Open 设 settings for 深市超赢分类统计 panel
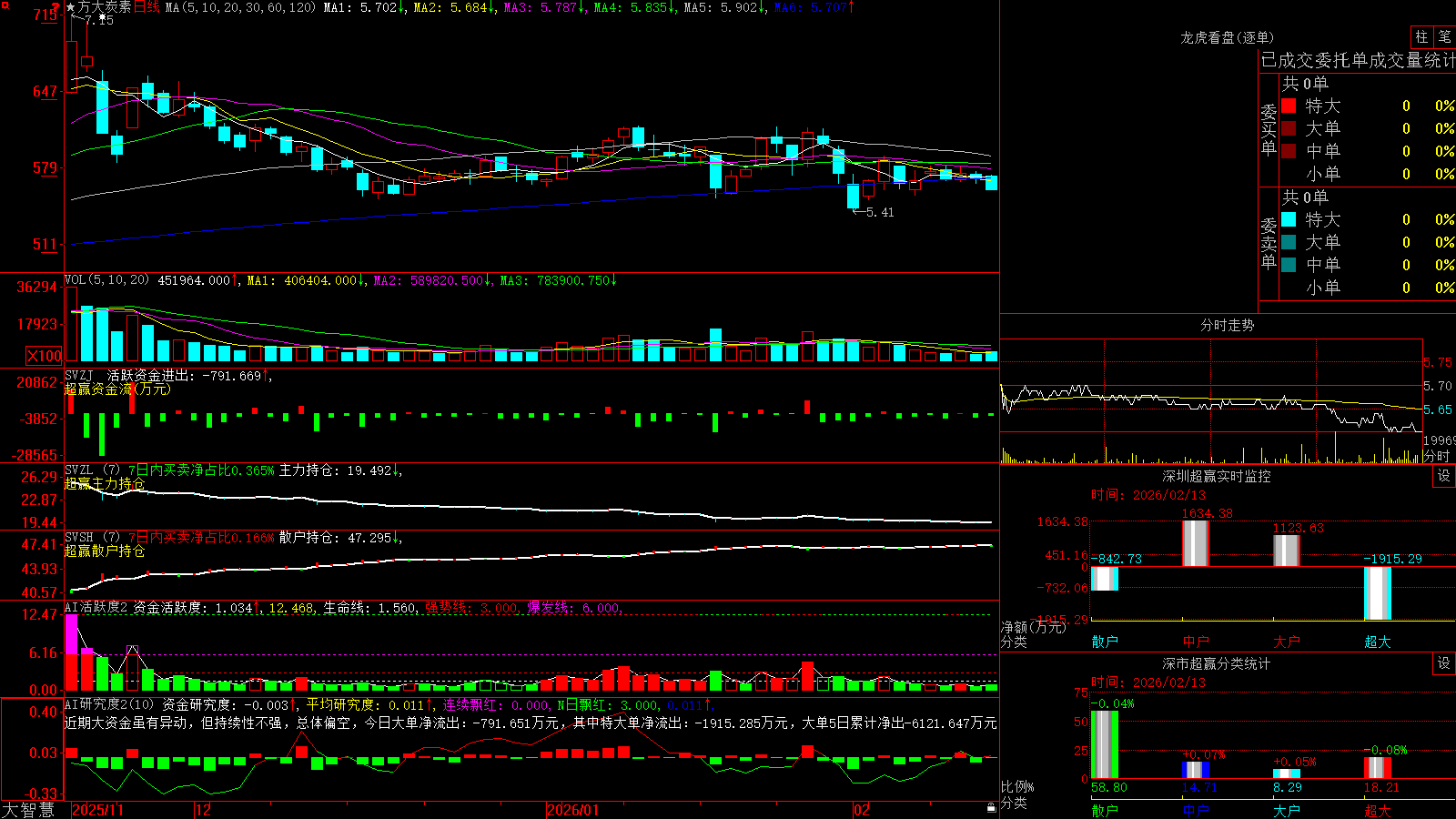 tap(1444, 663)
